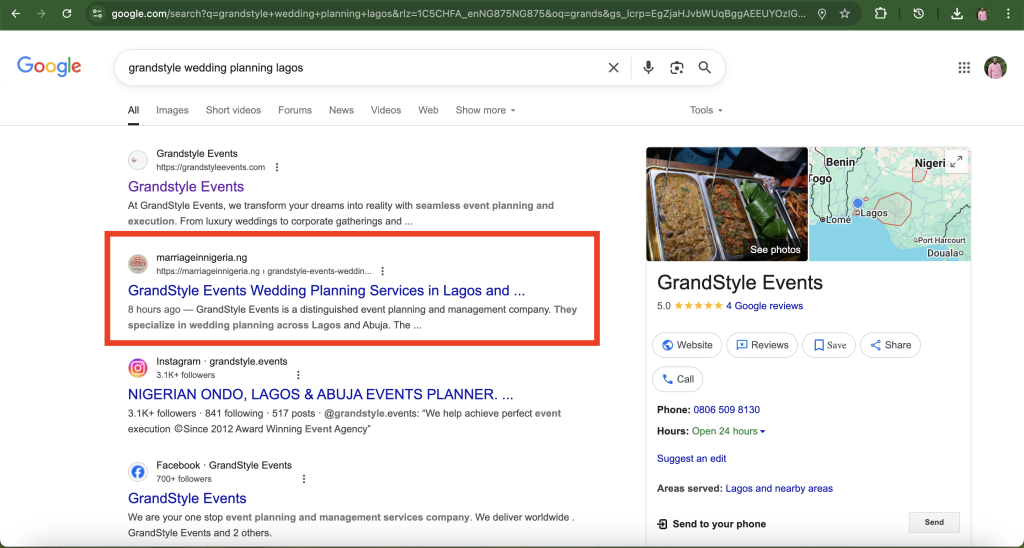This screenshot has width=1024, height=548.
Task: Open Lagos and nearby areas link
Action: (x=779, y=489)
